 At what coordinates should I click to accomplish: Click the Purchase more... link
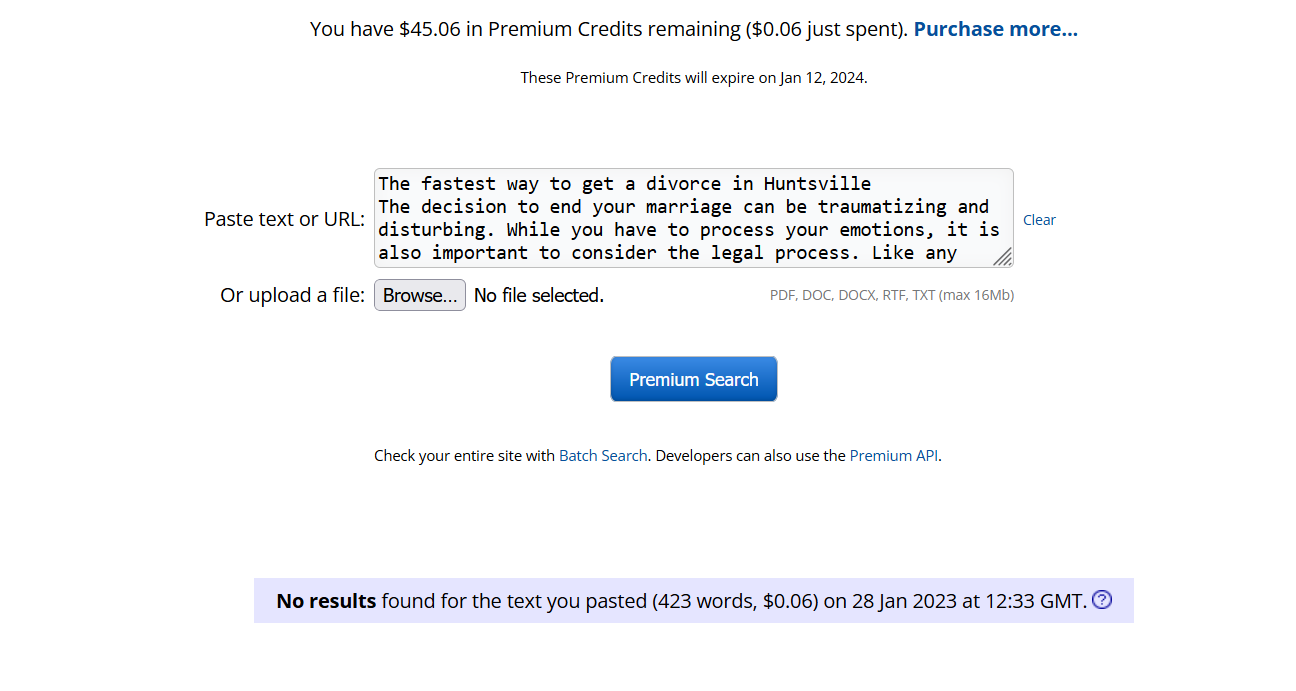[x=995, y=29]
